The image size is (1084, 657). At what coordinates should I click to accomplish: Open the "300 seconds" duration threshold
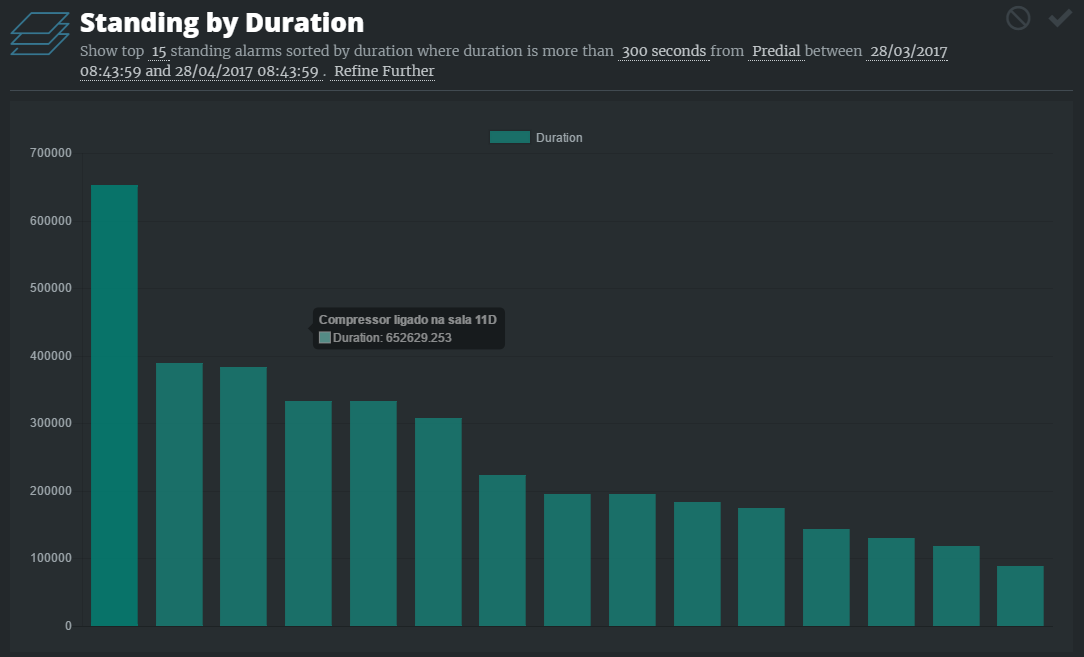click(x=663, y=51)
